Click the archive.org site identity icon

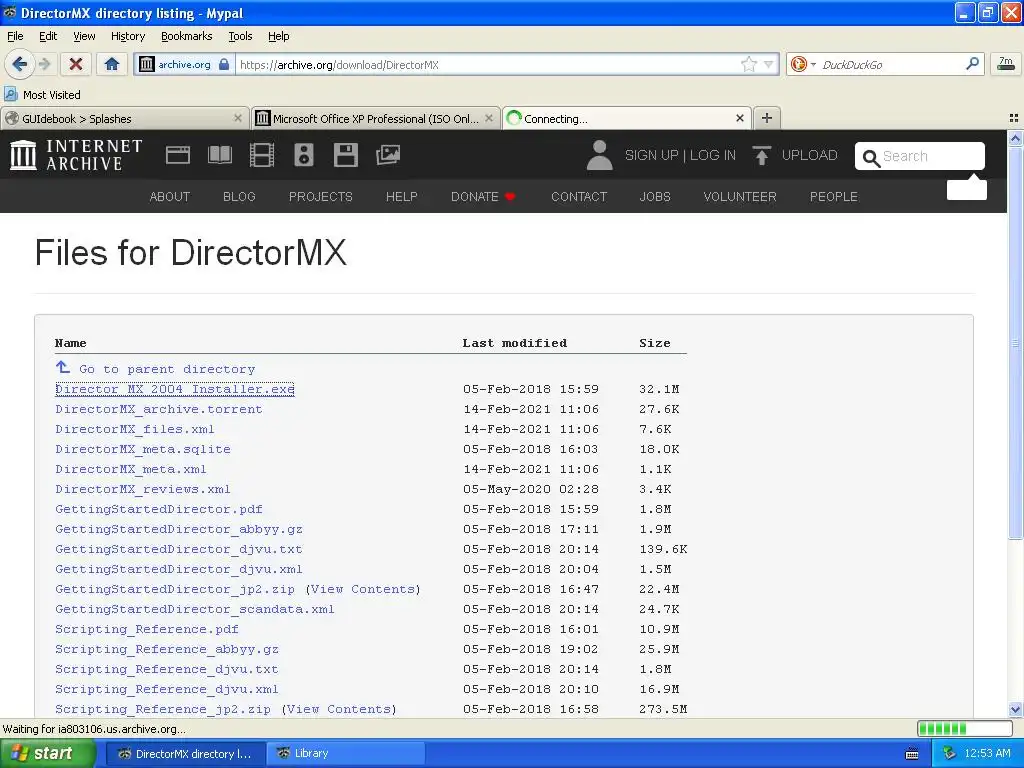click(147, 64)
